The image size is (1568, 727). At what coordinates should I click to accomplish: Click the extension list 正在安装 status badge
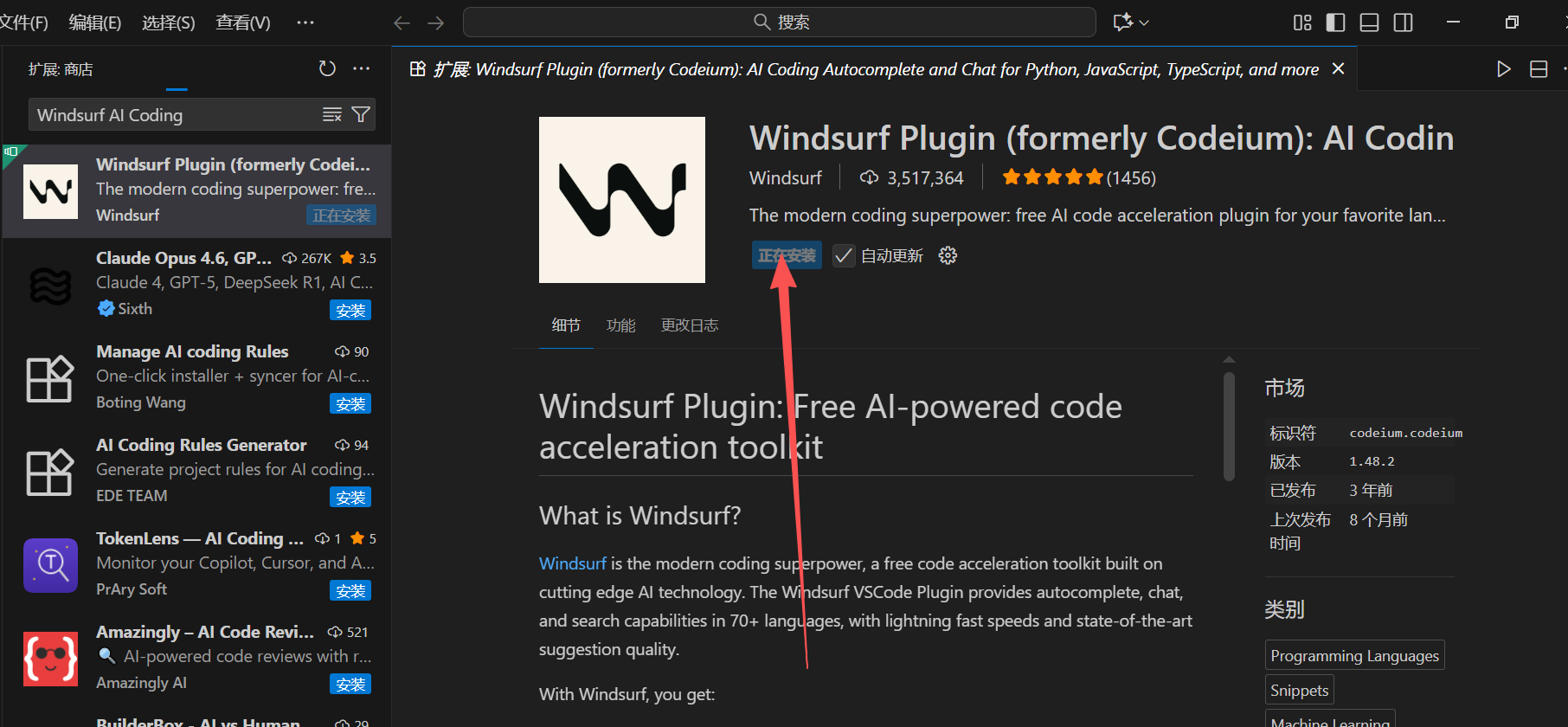coord(342,216)
